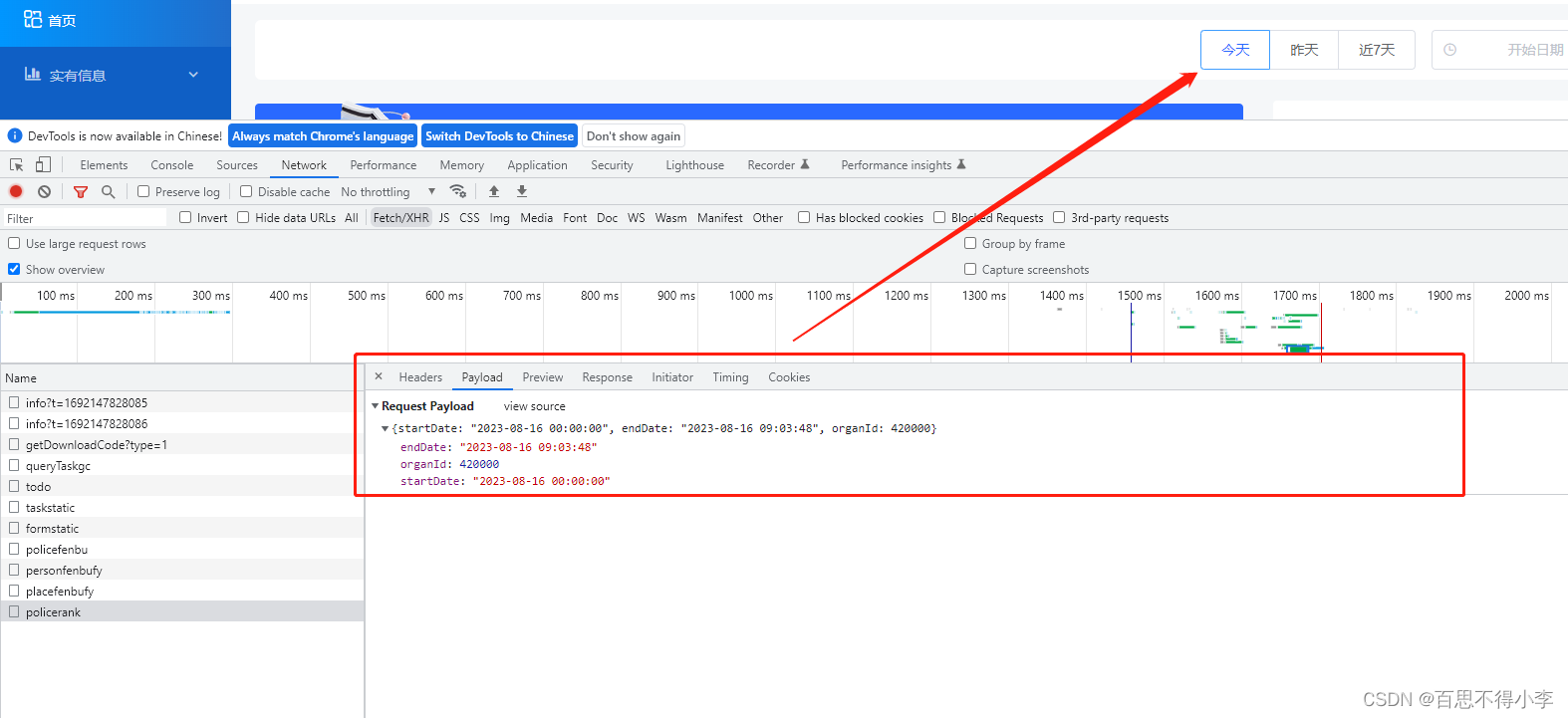Open Performance insights tab

tap(904, 165)
